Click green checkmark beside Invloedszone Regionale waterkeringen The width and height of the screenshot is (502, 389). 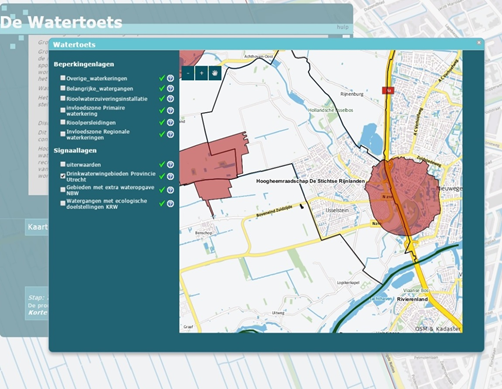(x=162, y=134)
